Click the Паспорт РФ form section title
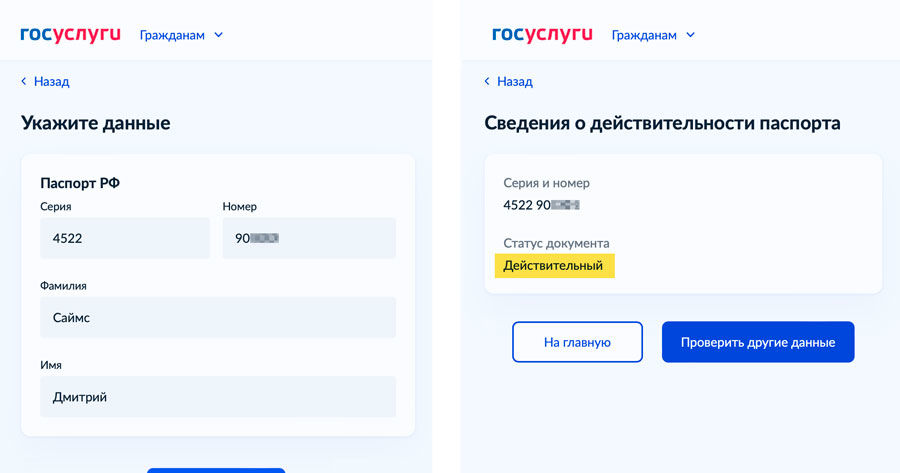900x473 pixels. point(80,183)
